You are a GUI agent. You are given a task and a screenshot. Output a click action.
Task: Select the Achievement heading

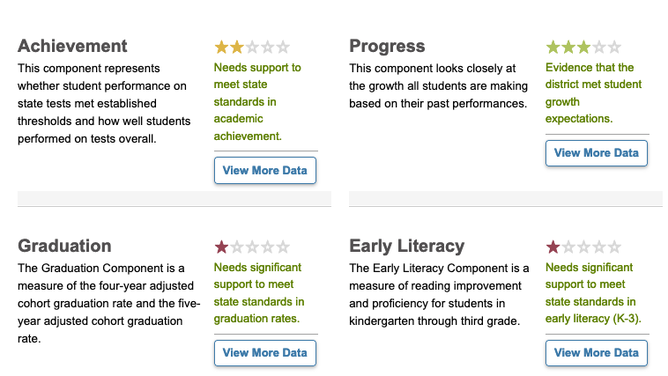[x=72, y=46]
